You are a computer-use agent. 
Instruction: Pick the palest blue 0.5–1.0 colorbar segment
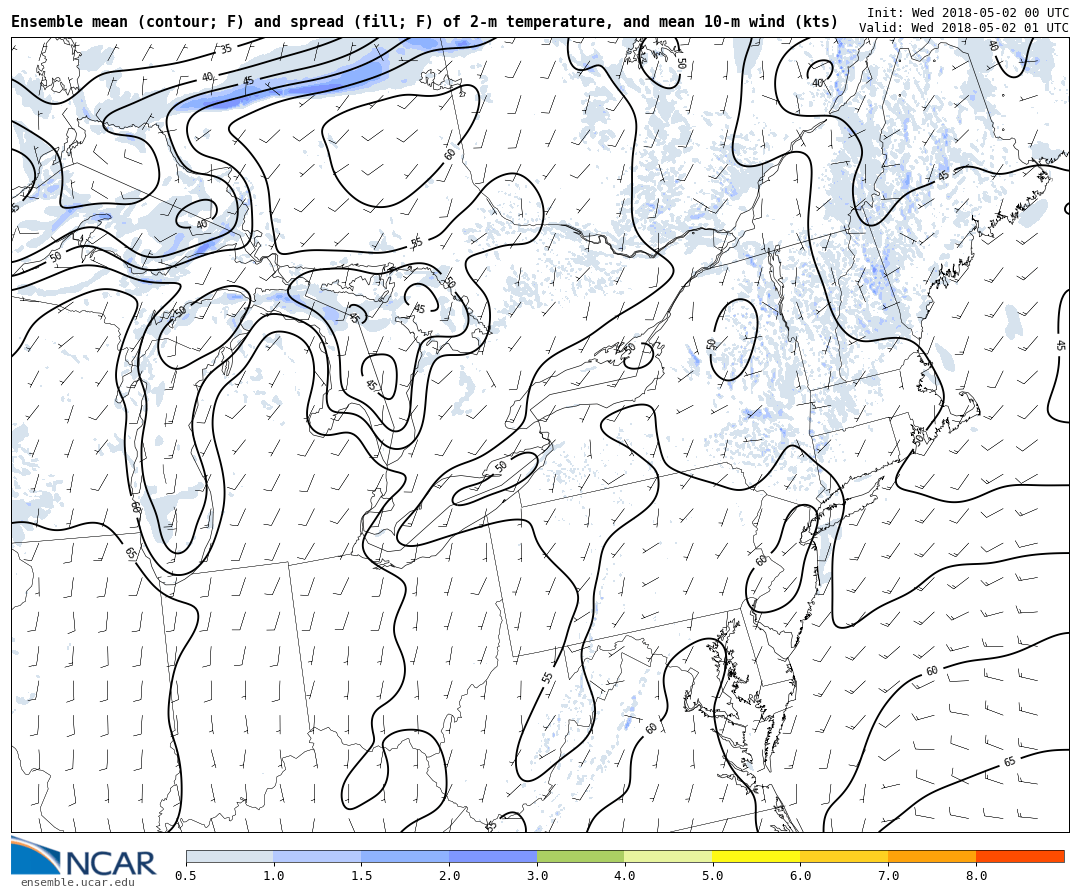[x=230, y=857]
